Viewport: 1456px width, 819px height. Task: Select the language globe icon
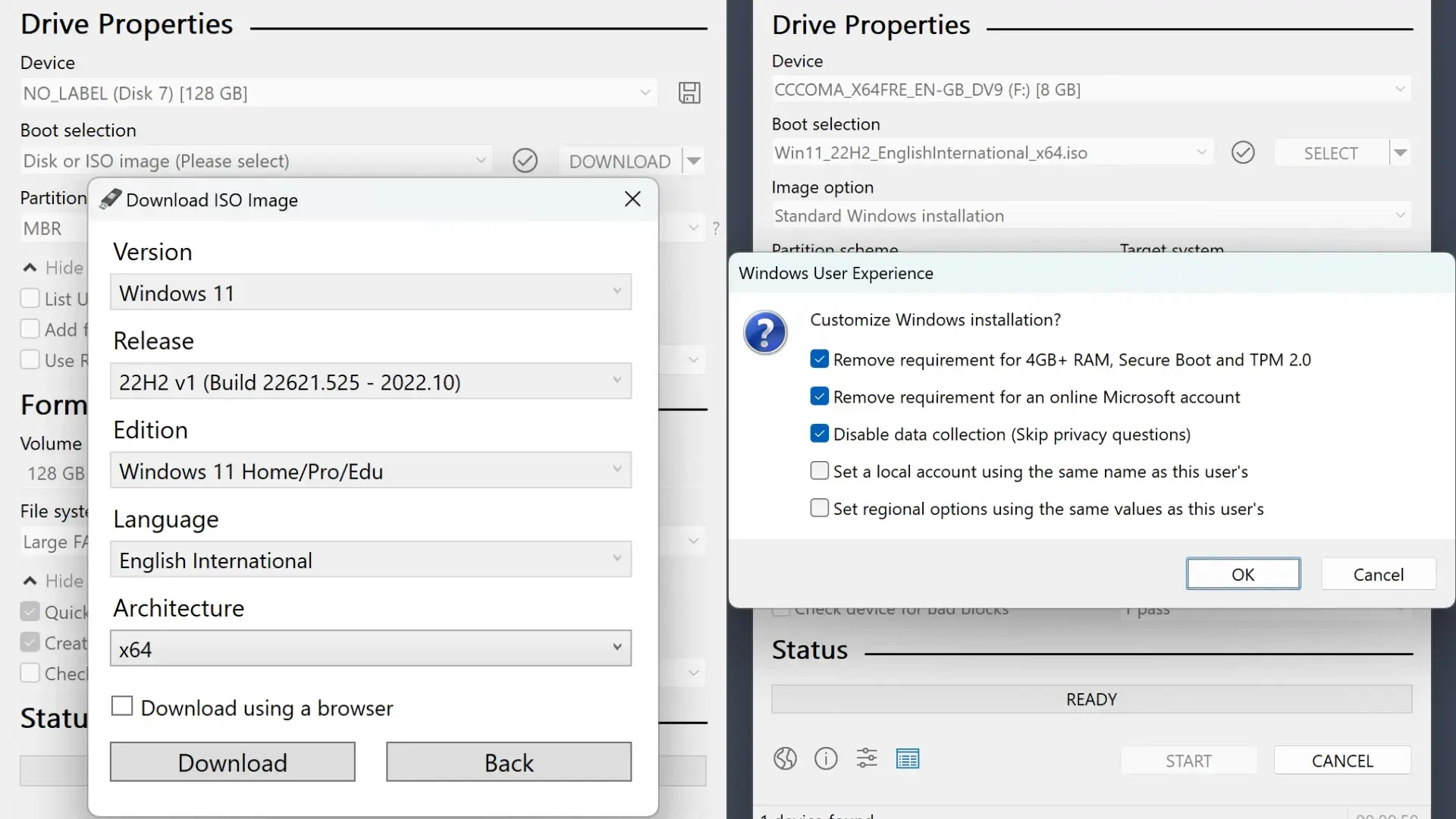click(x=785, y=758)
